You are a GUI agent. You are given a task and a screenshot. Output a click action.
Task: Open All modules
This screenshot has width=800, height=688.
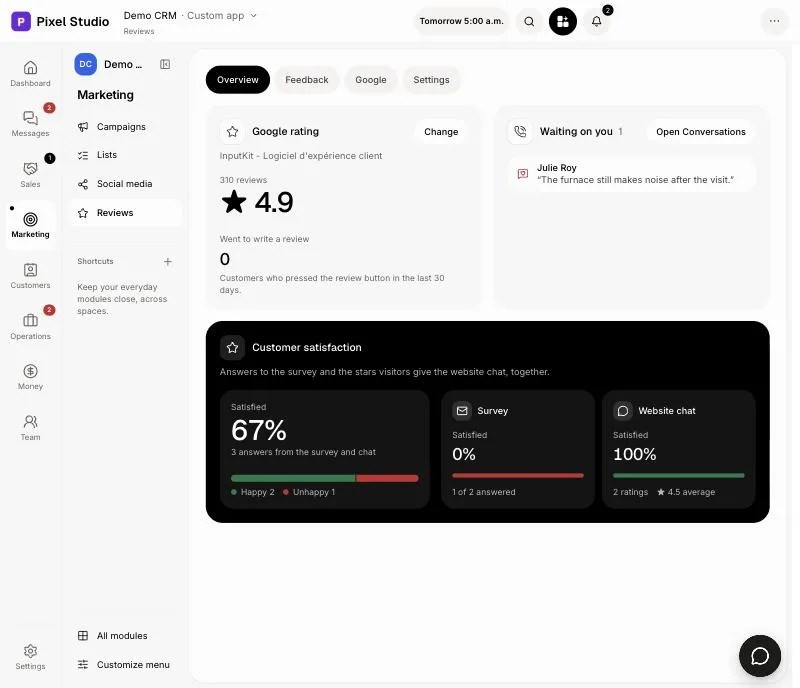(126, 635)
